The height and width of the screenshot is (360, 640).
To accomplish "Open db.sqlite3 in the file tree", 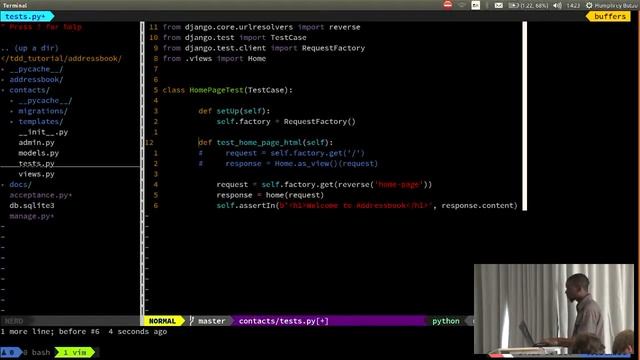I will pos(32,205).
